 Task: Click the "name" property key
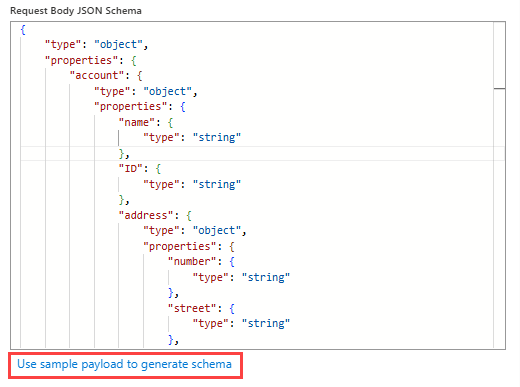pyautogui.click(x=137, y=123)
